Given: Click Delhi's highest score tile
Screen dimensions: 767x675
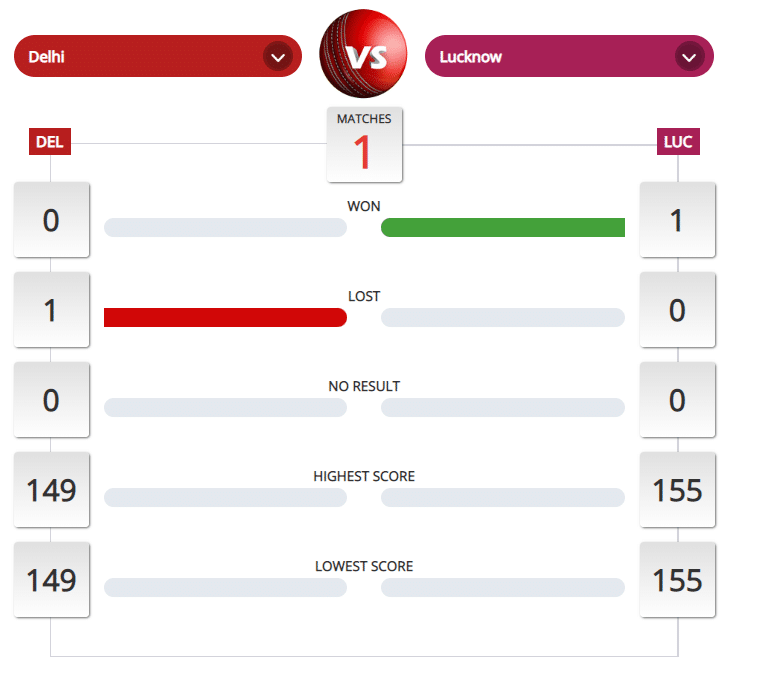Looking at the screenshot, I should pyautogui.click(x=51, y=490).
